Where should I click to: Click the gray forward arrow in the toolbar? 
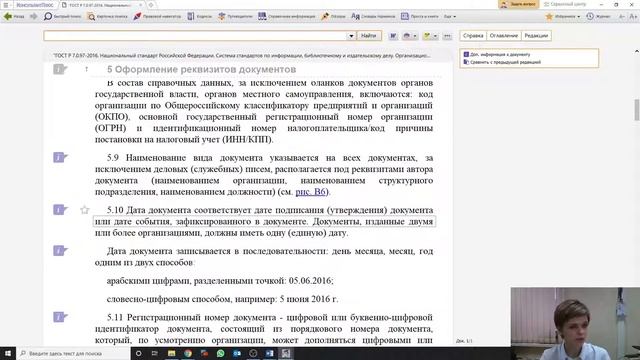(33, 16)
